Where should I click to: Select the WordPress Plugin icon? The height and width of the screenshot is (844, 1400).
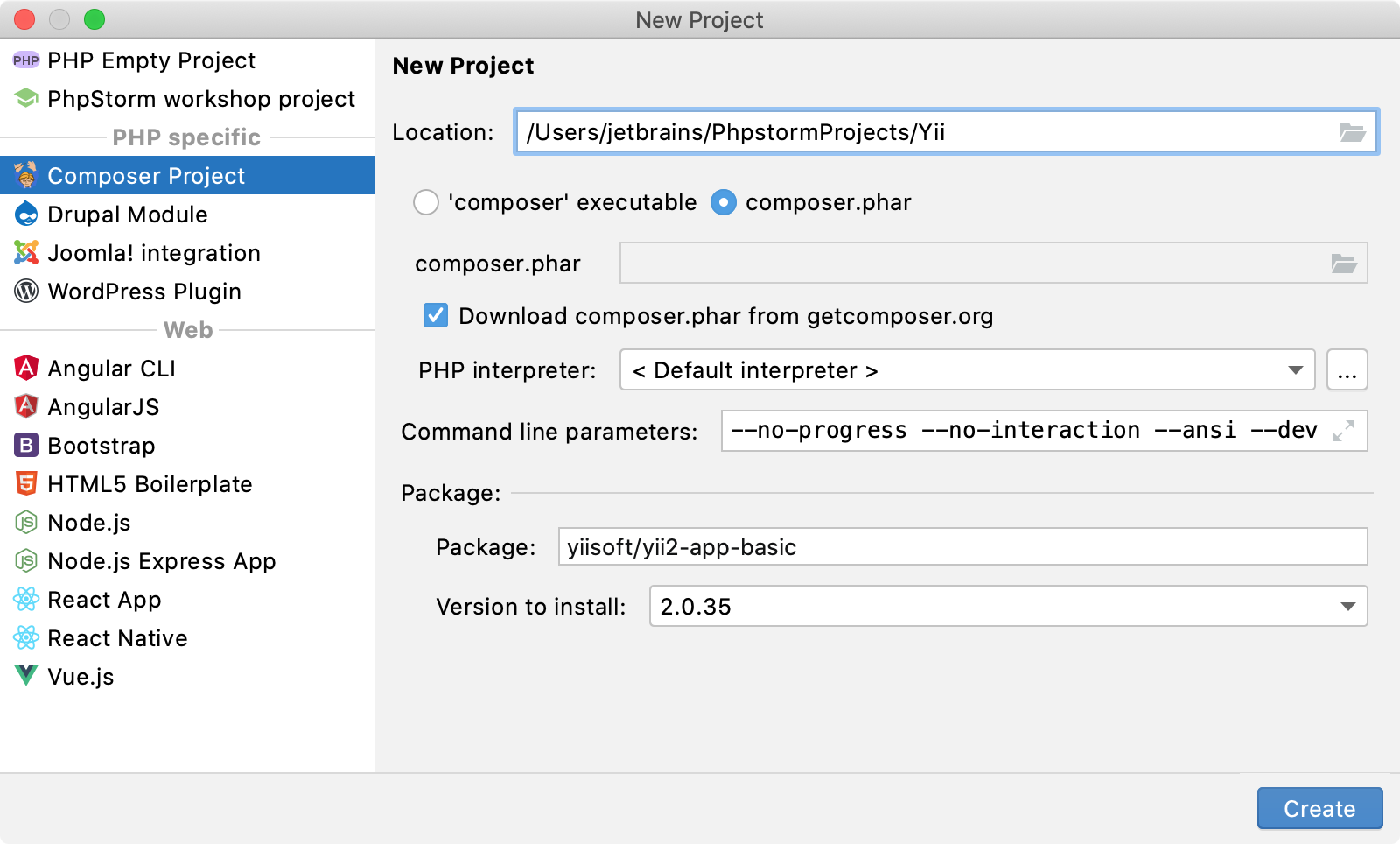[26, 292]
